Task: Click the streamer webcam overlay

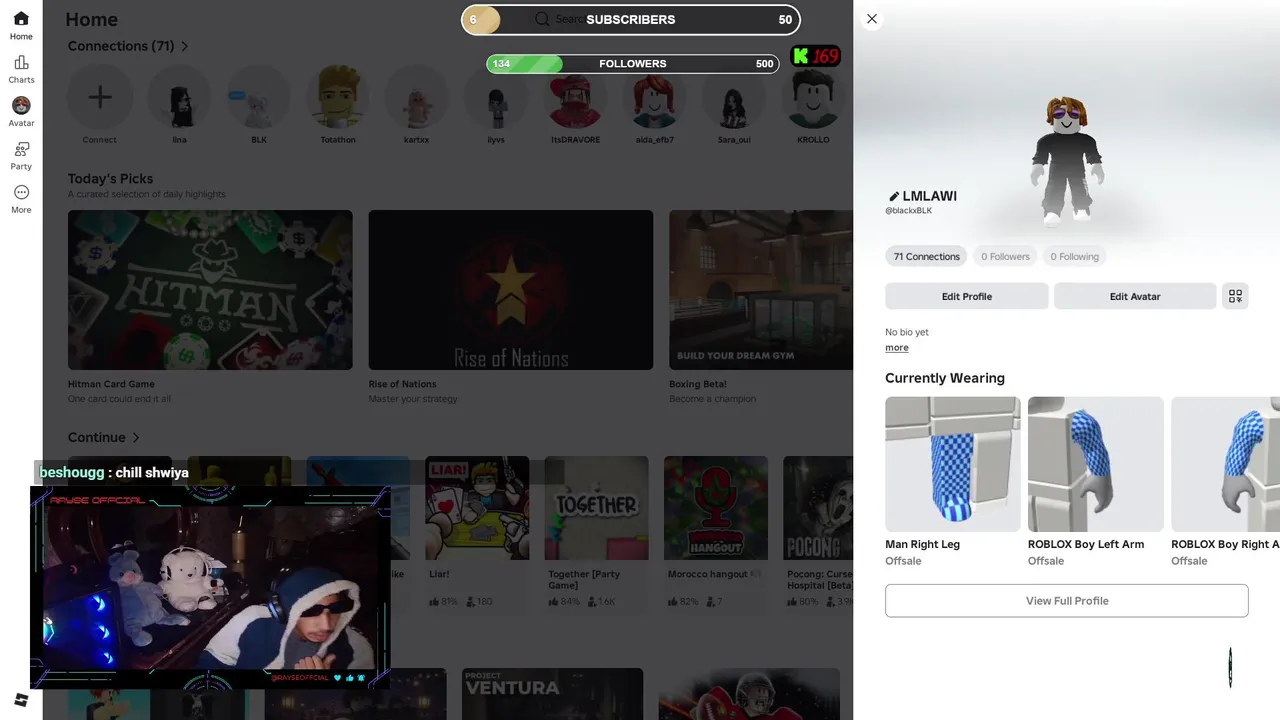Action: 210,588
